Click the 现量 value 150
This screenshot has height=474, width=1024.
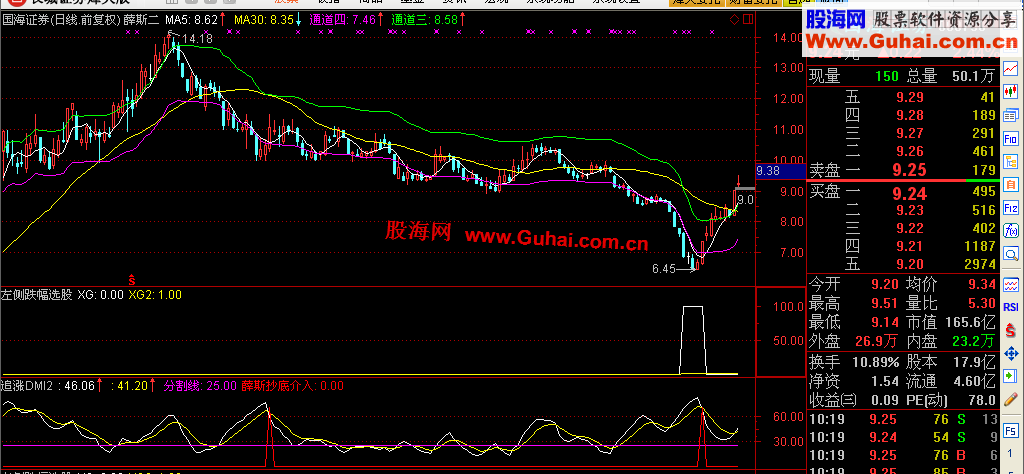(x=887, y=76)
